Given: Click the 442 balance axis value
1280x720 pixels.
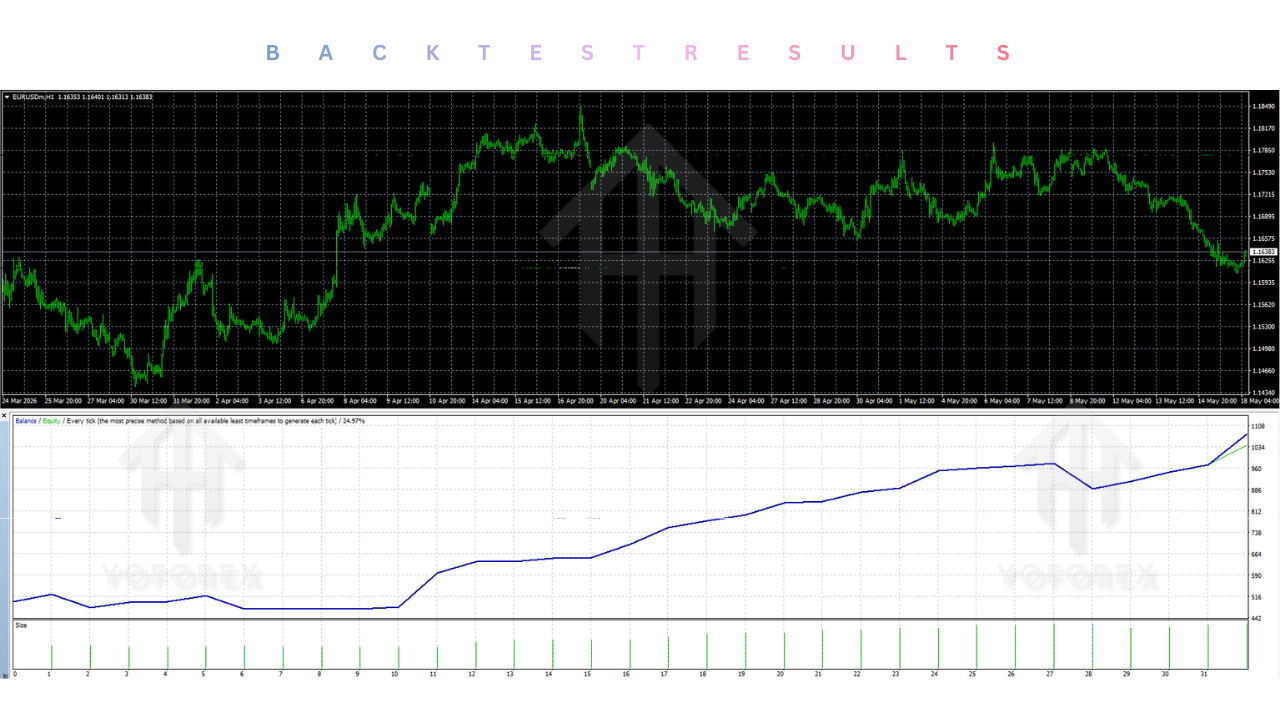Looking at the screenshot, I should pyautogui.click(x=1256, y=619).
